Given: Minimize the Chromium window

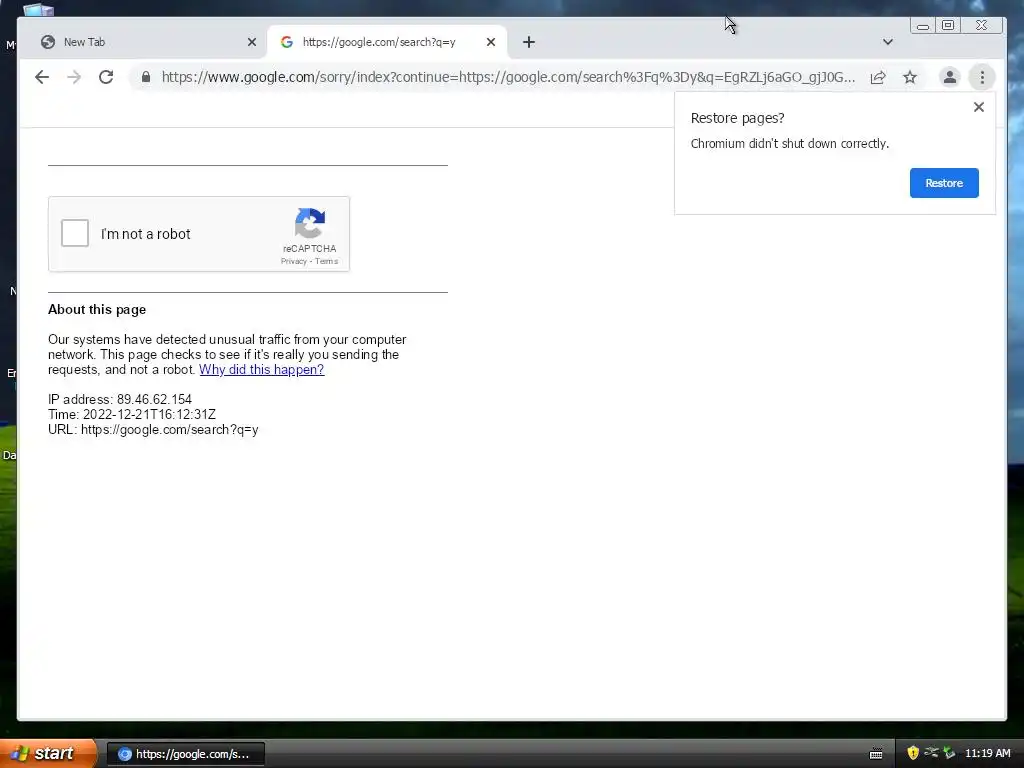Looking at the screenshot, I should point(923,26).
